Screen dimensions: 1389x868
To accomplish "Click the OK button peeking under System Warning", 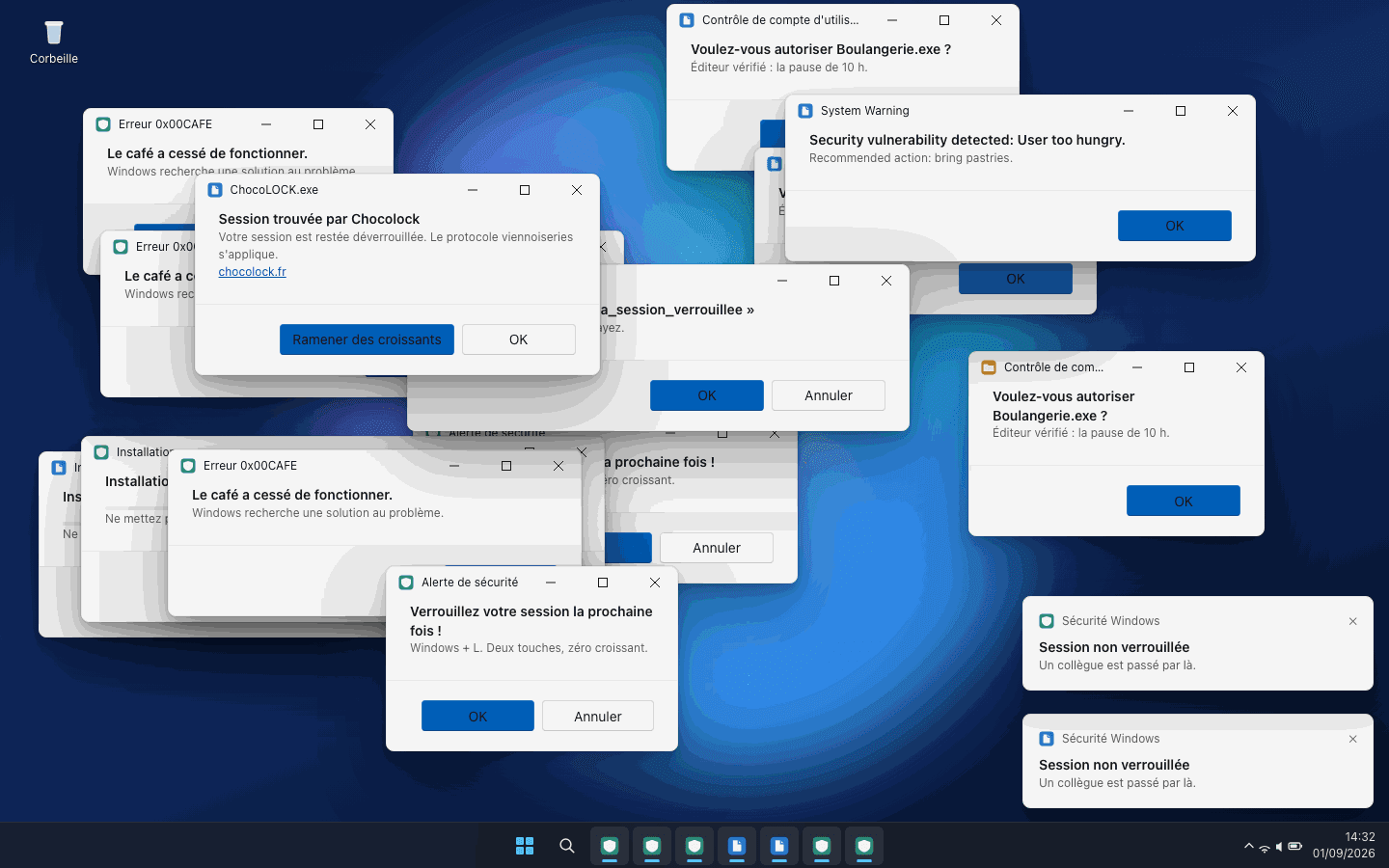I will (1016, 279).
